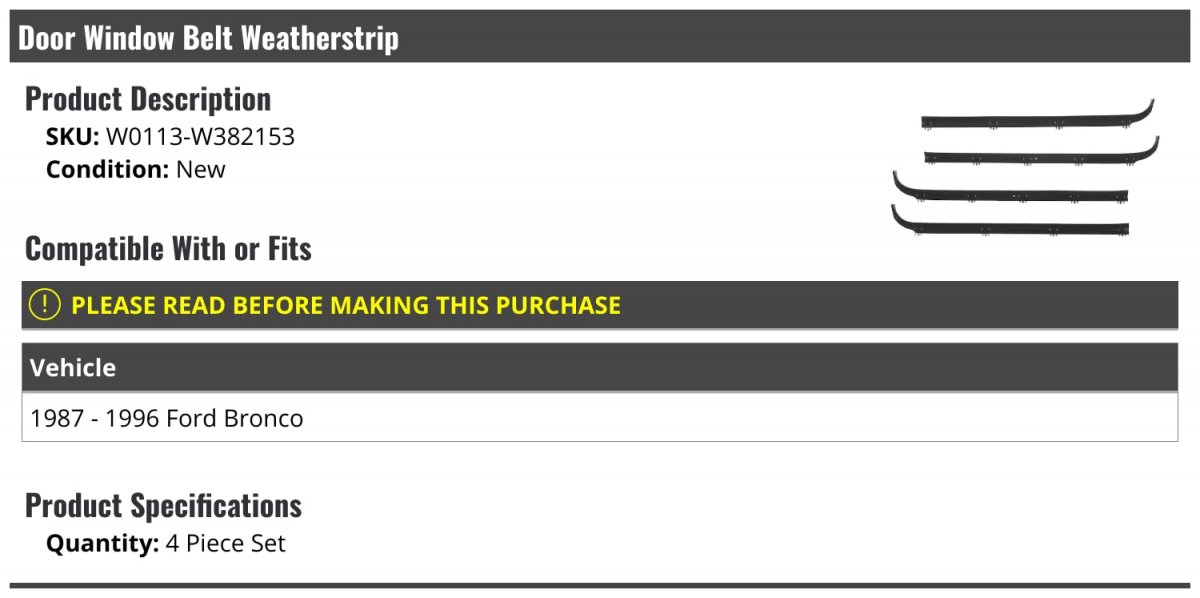This screenshot has height=598, width=1200.
Task: Click the Condition value New
Action: (x=201, y=169)
